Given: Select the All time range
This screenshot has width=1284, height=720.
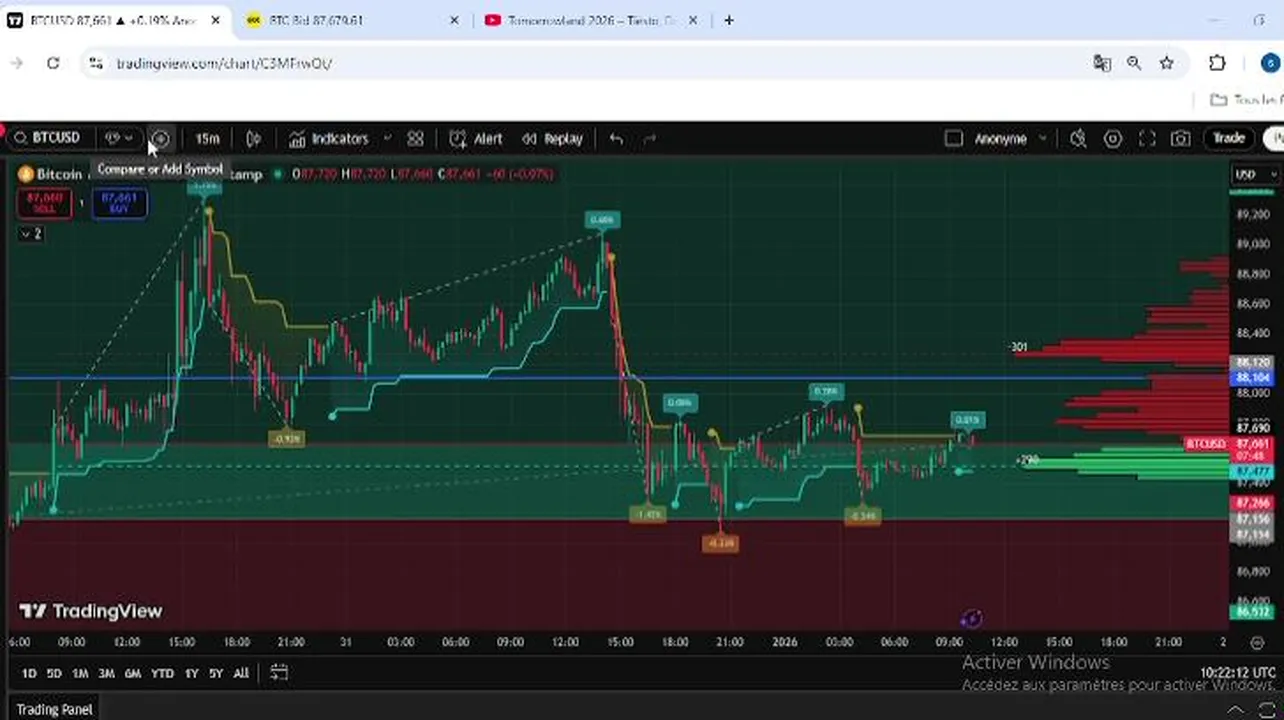Looking at the screenshot, I should tap(241, 673).
